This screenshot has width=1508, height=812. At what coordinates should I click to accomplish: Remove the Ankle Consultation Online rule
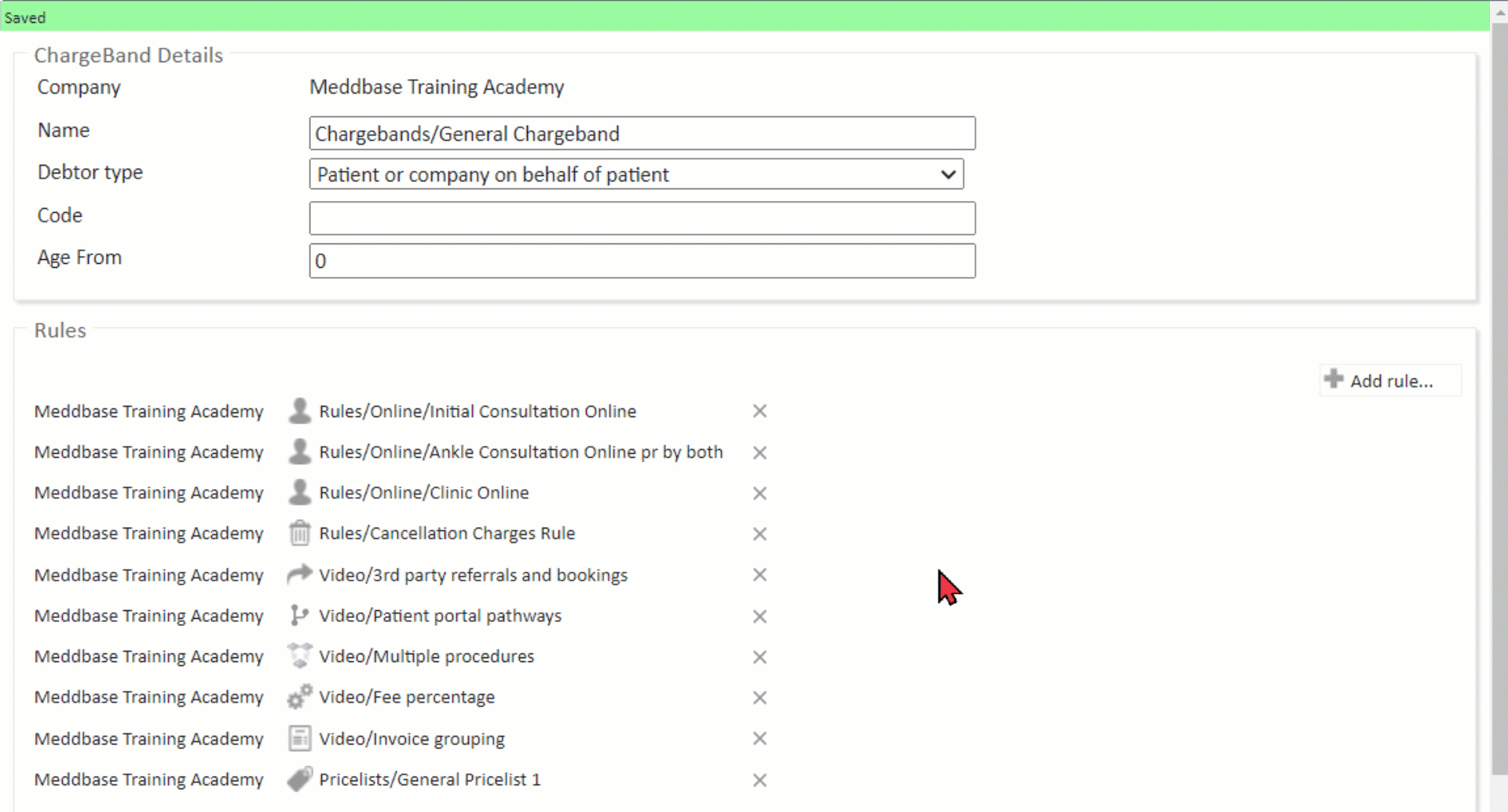[x=759, y=452]
